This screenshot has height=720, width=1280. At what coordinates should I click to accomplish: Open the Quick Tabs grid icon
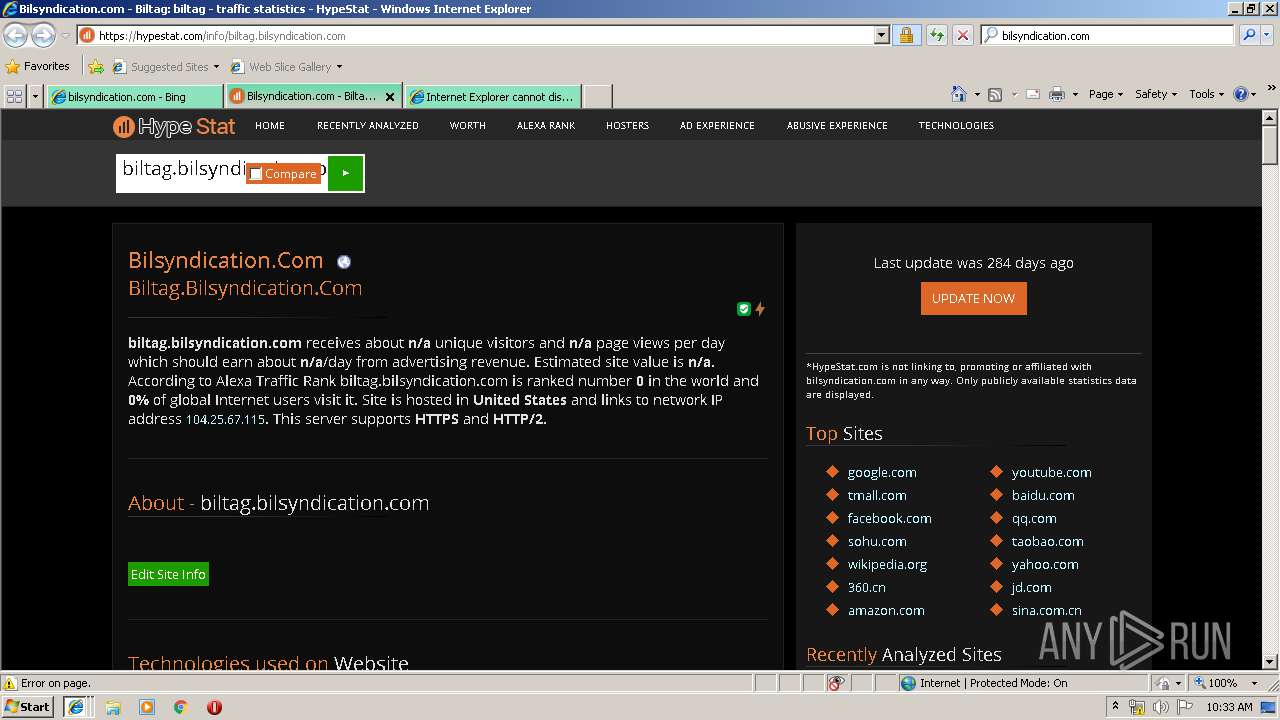pyautogui.click(x=14, y=96)
